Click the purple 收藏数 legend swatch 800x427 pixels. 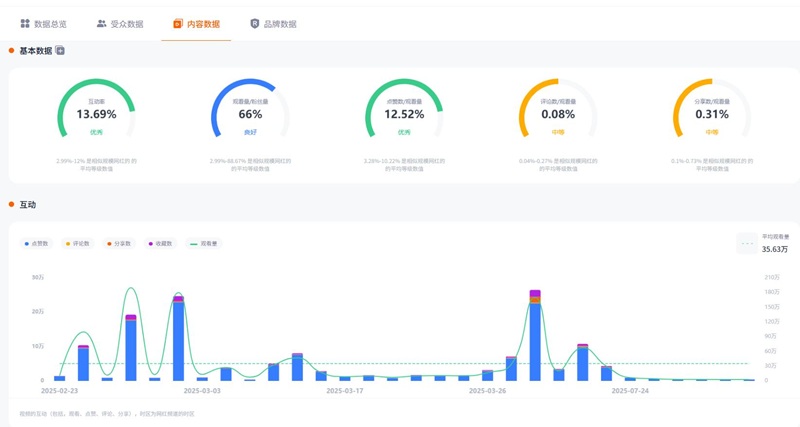click(150, 243)
